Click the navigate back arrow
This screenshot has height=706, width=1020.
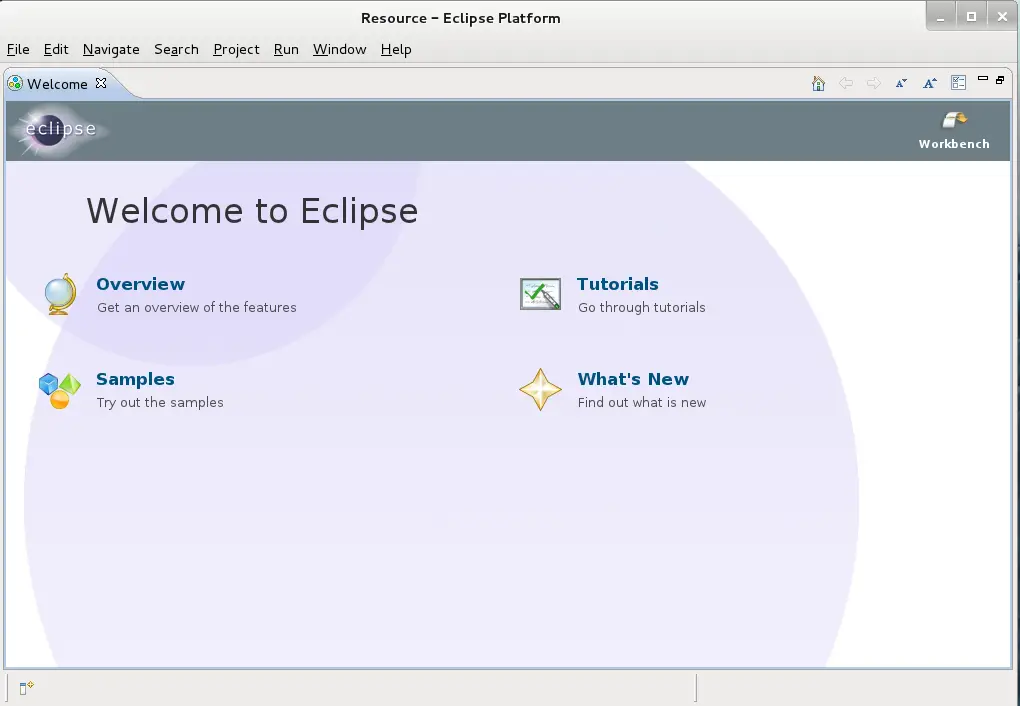pos(846,83)
